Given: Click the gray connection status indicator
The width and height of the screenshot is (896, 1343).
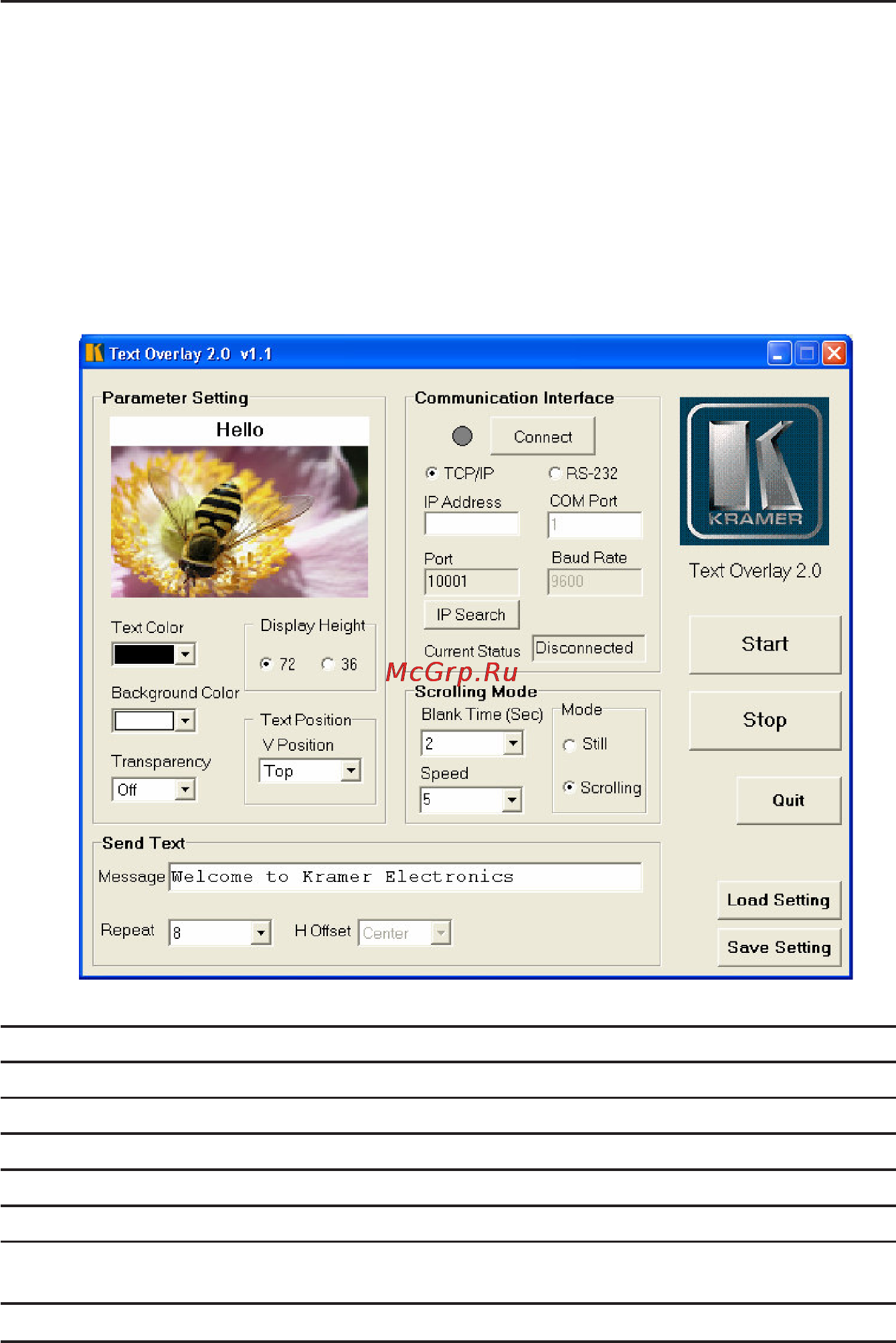Looking at the screenshot, I should coord(462,436).
